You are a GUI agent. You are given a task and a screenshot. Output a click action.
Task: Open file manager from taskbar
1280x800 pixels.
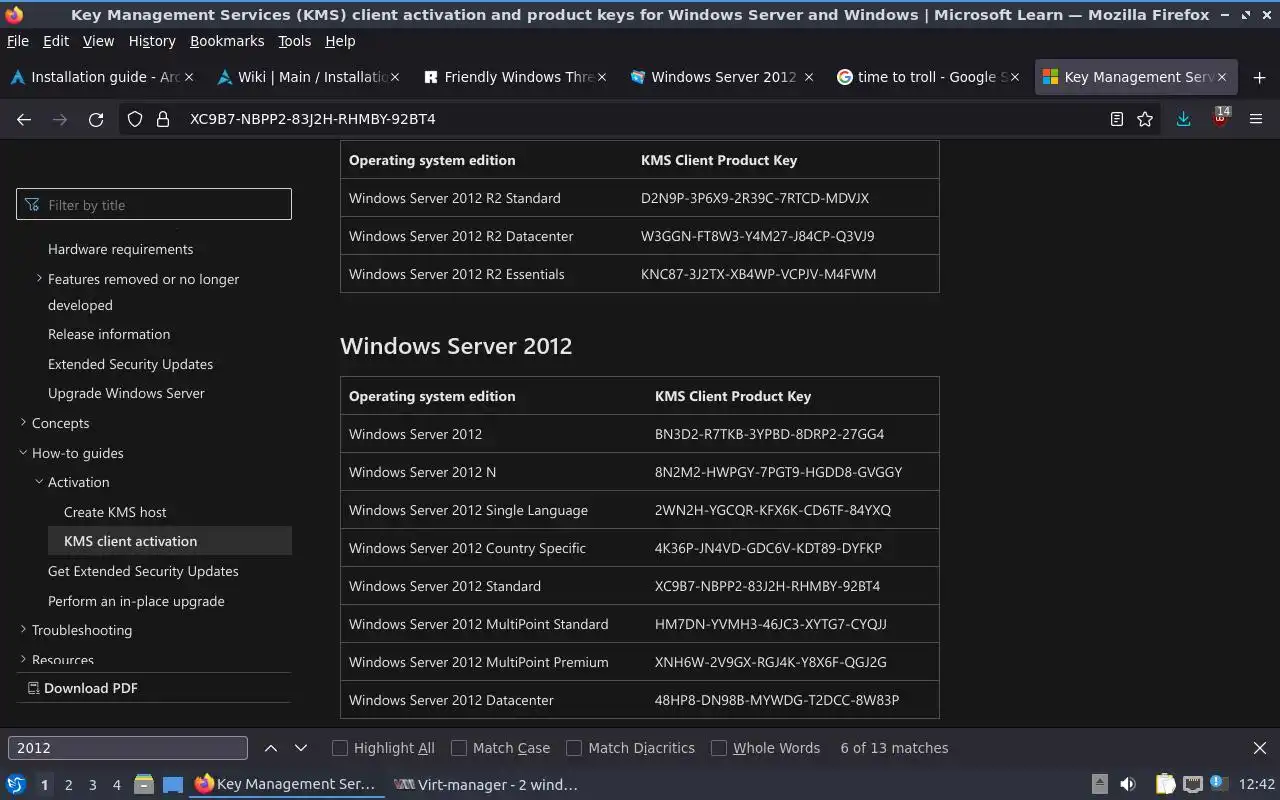[x=144, y=785]
